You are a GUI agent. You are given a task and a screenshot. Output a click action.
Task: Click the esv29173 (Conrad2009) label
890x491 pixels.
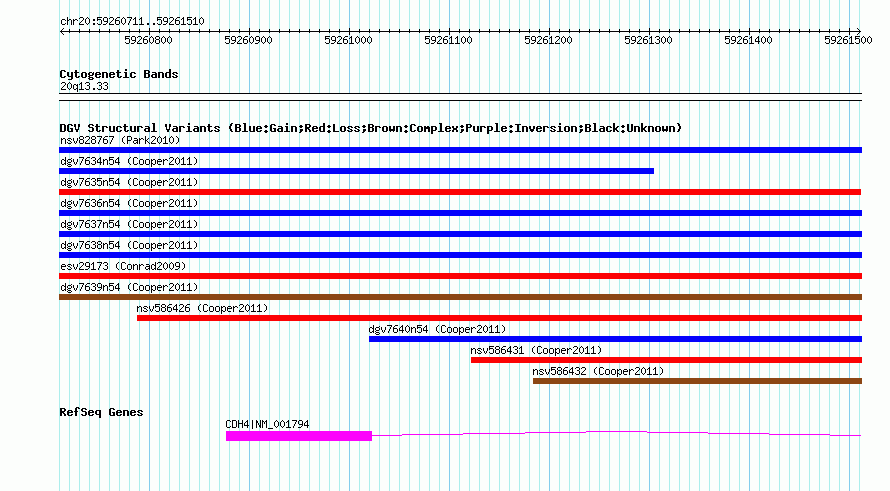click(x=123, y=266)
